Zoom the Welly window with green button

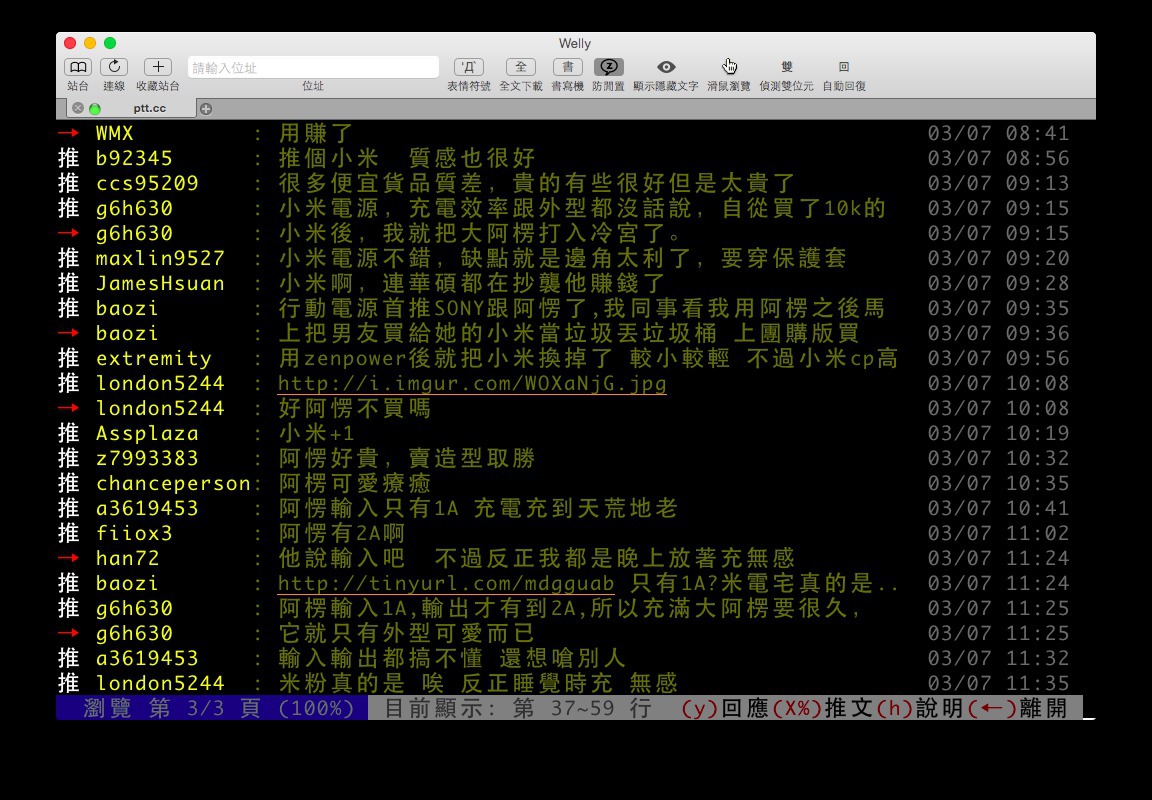109,43
